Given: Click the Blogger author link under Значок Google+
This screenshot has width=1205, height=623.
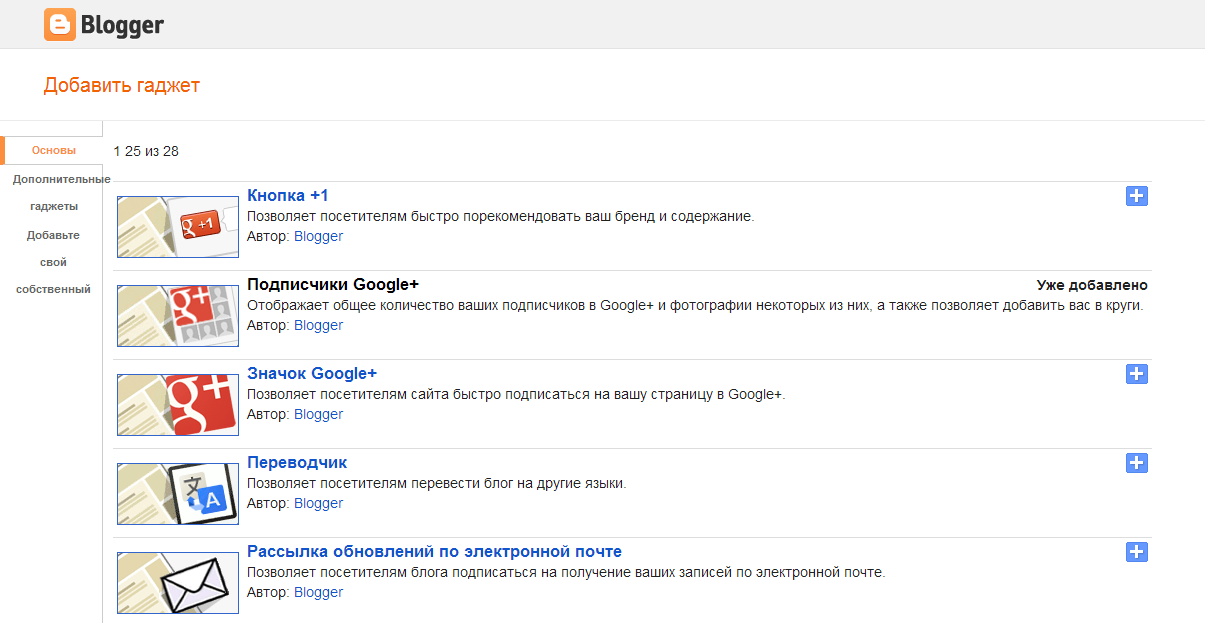Looking at the screenshot, I should coord(318,414).
